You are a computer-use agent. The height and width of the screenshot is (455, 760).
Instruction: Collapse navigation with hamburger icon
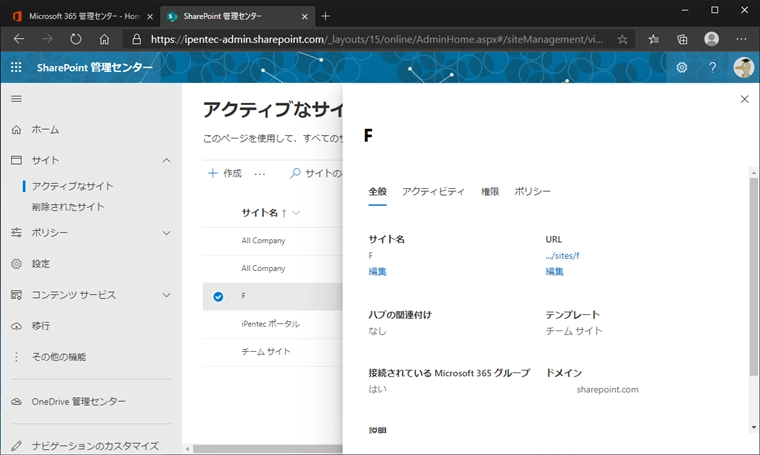[x=16, y=99]
